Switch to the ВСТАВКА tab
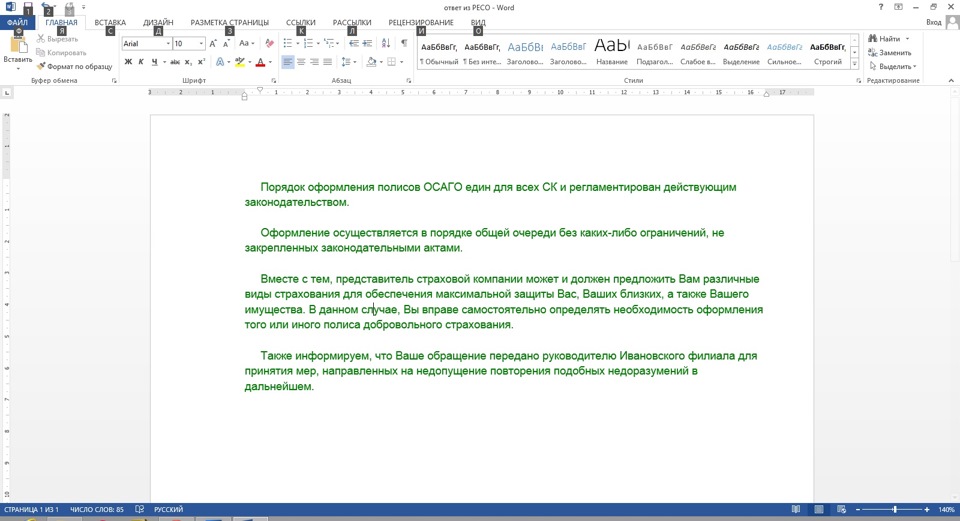960x521 pixels. [x=110, y=23]
